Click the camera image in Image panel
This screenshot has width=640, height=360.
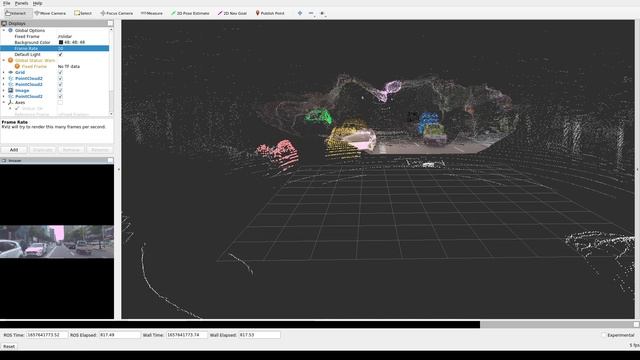(x=57, y=241)
